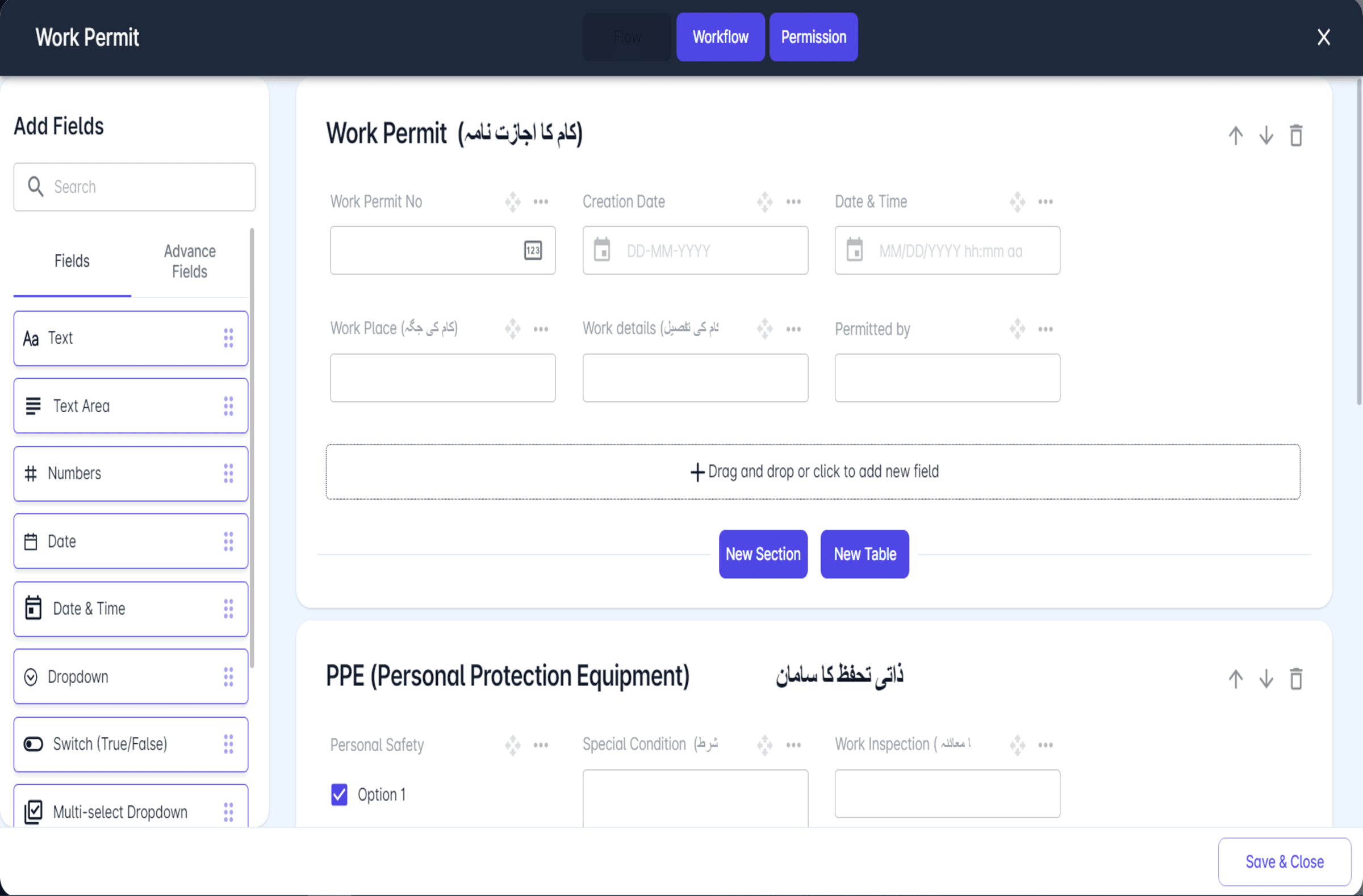
Task: Click the move-down arrow for Work Permit section
Action: 1266,134
